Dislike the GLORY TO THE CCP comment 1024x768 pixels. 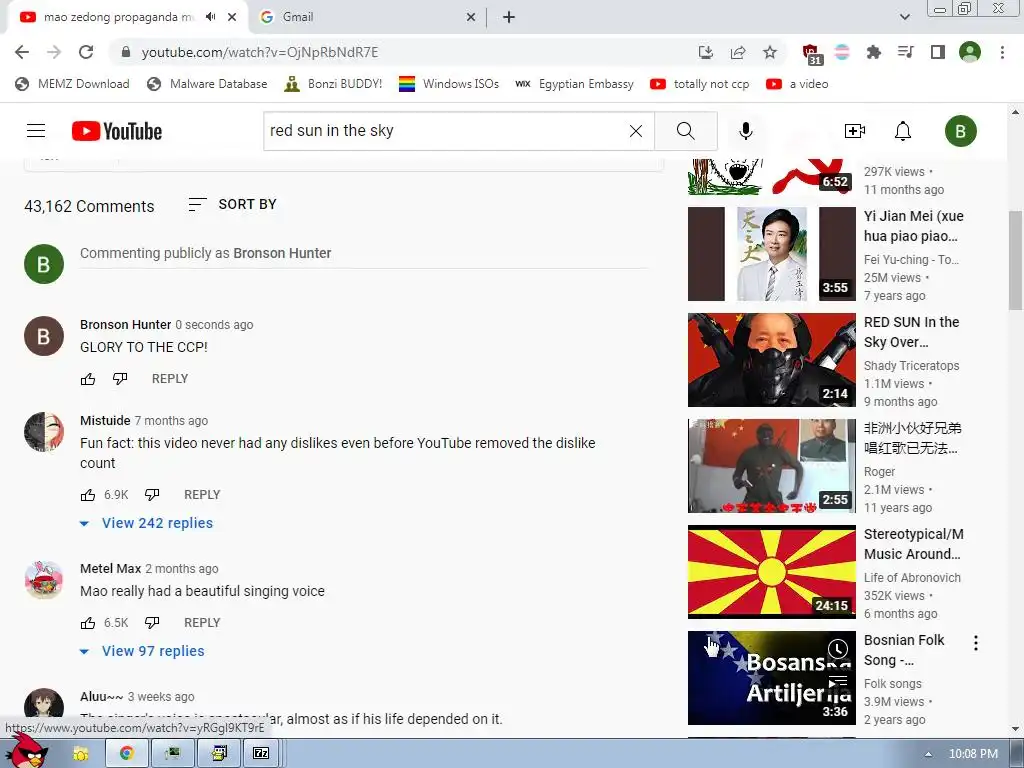(120, 379)
